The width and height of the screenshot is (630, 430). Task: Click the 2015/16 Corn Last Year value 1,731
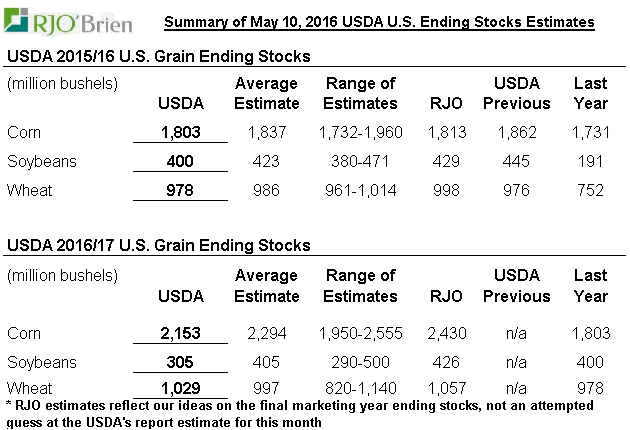pos(591,133)
